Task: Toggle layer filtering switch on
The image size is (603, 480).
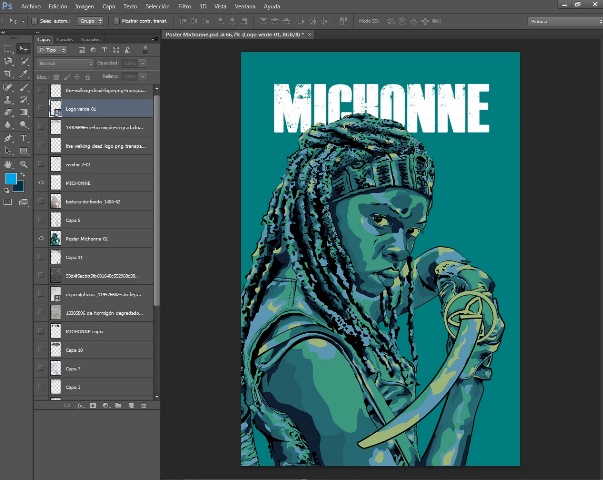Action: [x=145, y=50]
